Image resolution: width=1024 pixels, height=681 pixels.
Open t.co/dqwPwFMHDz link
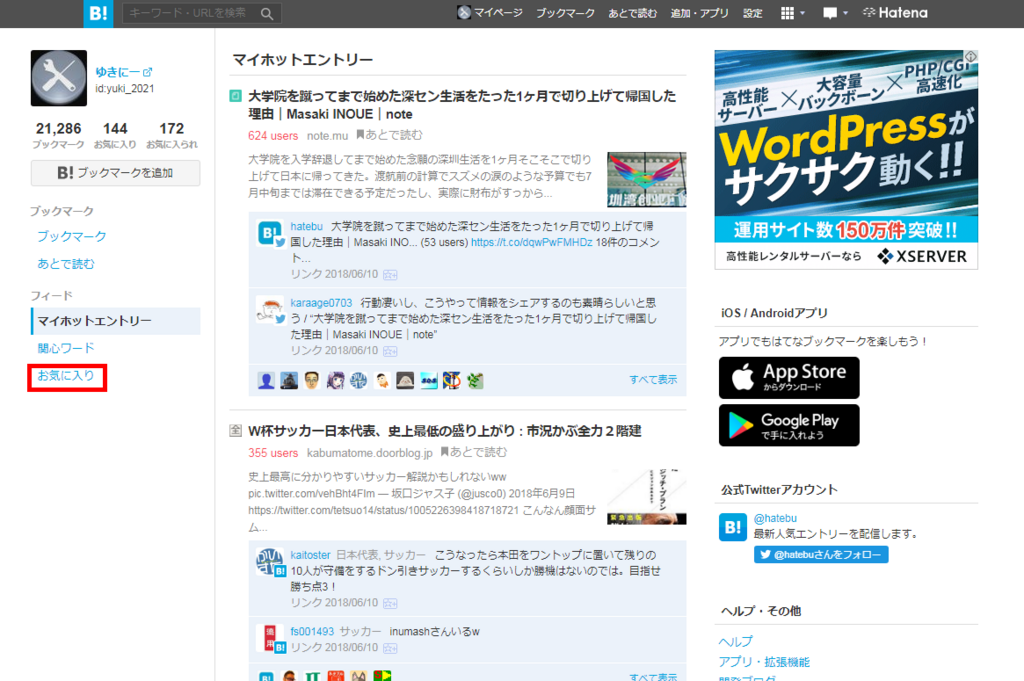pos(532,242)
